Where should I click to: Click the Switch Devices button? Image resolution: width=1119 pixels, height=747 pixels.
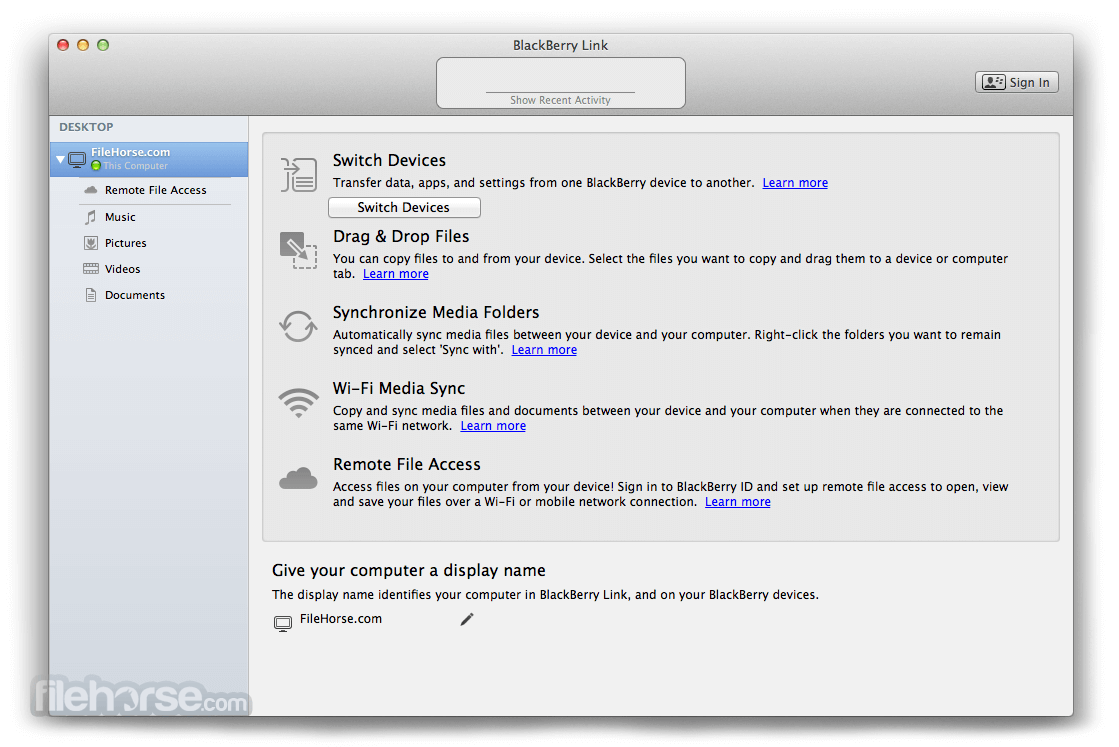404,208
